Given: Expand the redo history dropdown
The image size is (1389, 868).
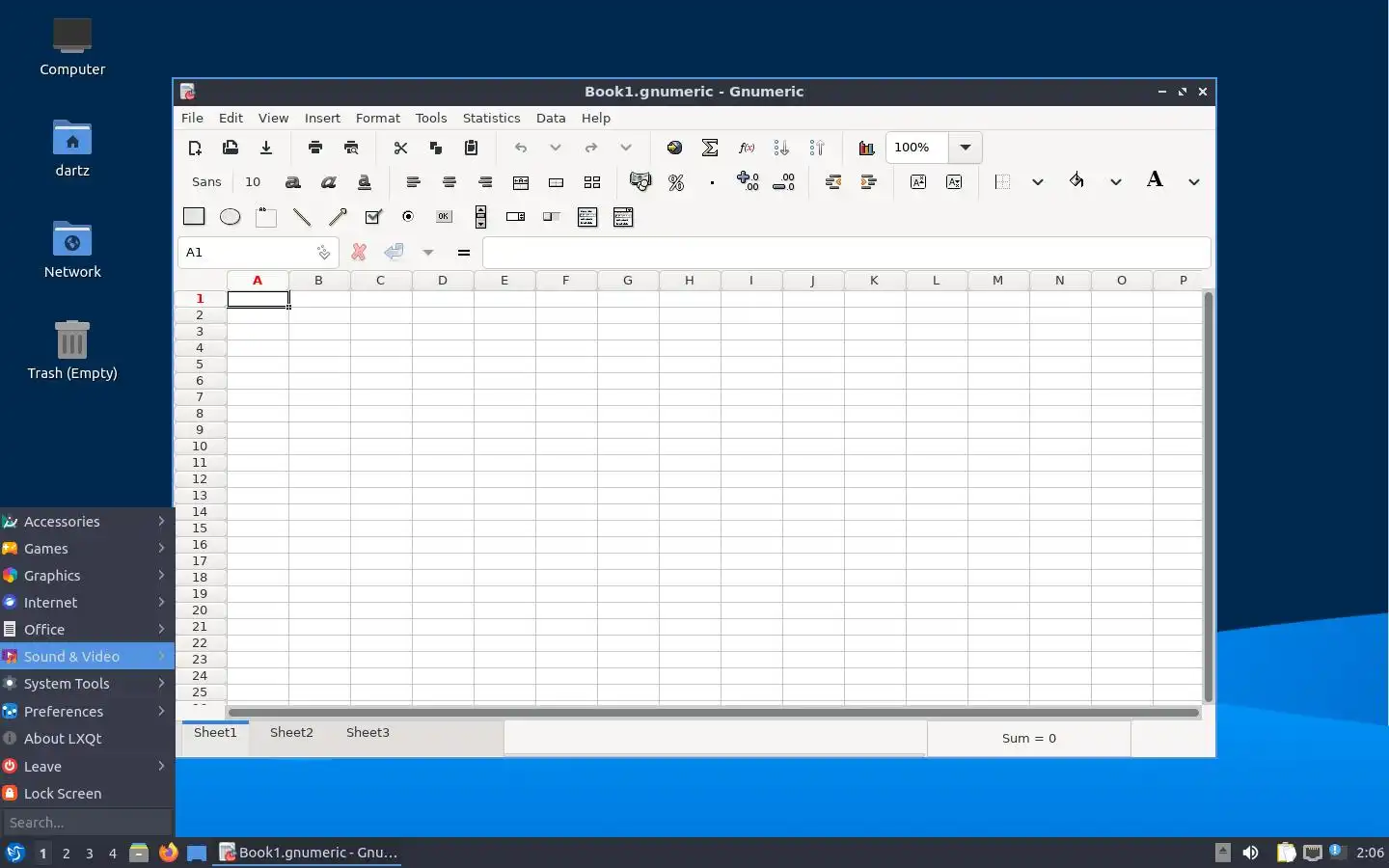Looking at the screenshot, I should click(626, 148).
